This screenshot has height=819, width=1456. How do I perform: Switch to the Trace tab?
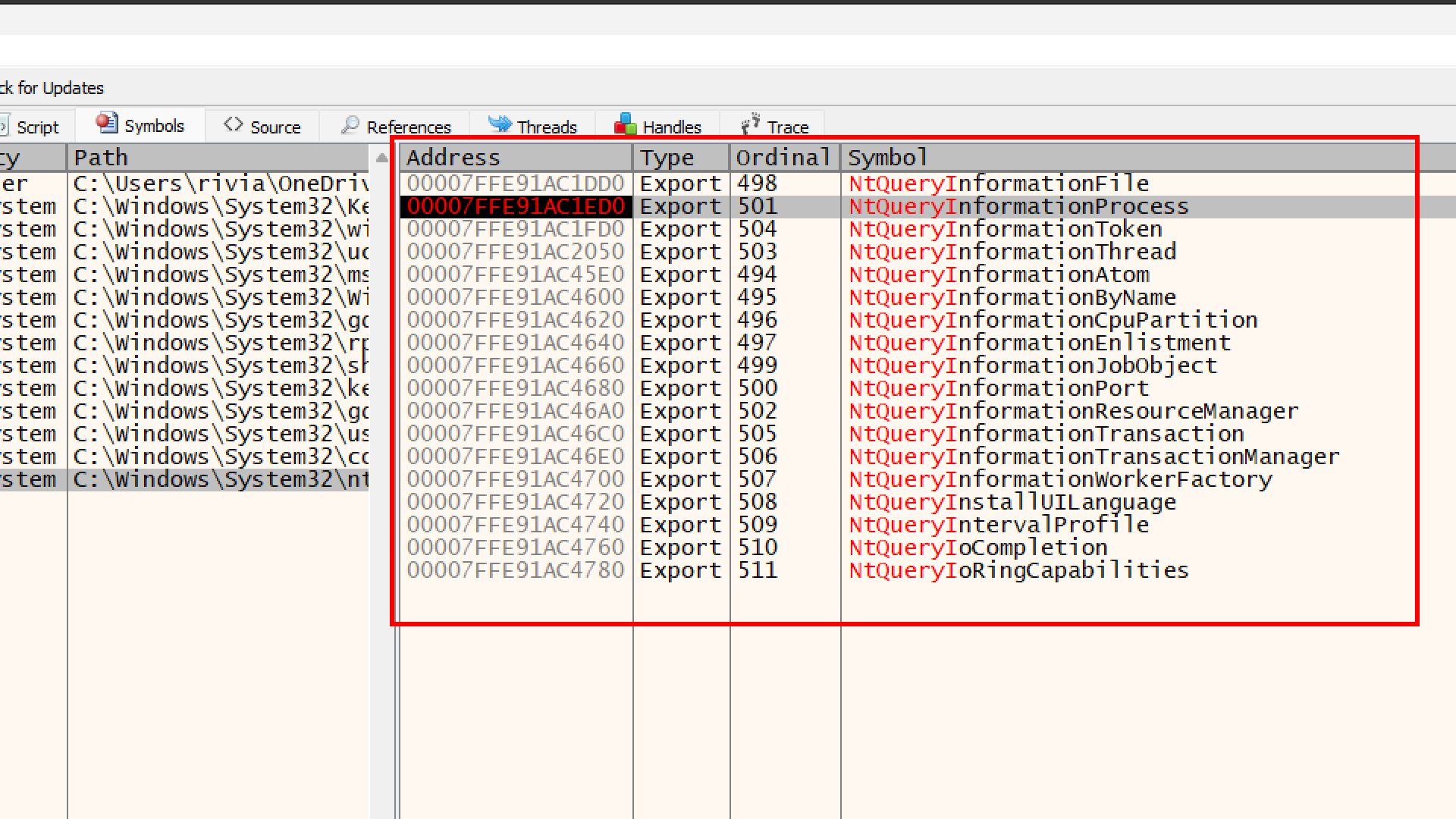pos(787,127)
